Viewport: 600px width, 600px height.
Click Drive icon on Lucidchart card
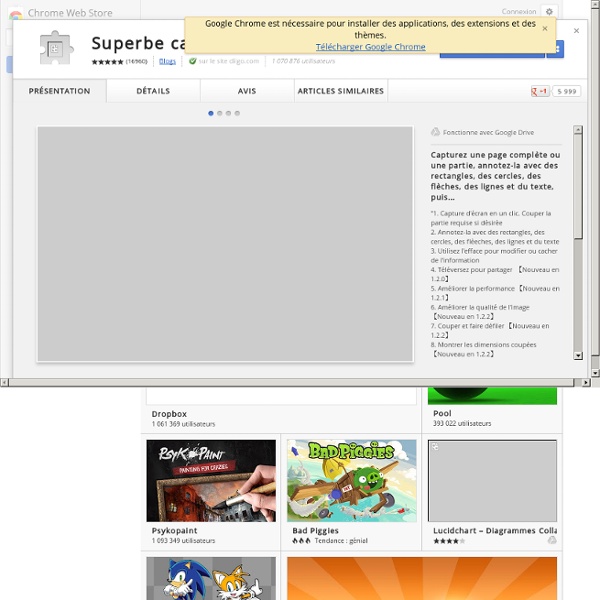552,540
